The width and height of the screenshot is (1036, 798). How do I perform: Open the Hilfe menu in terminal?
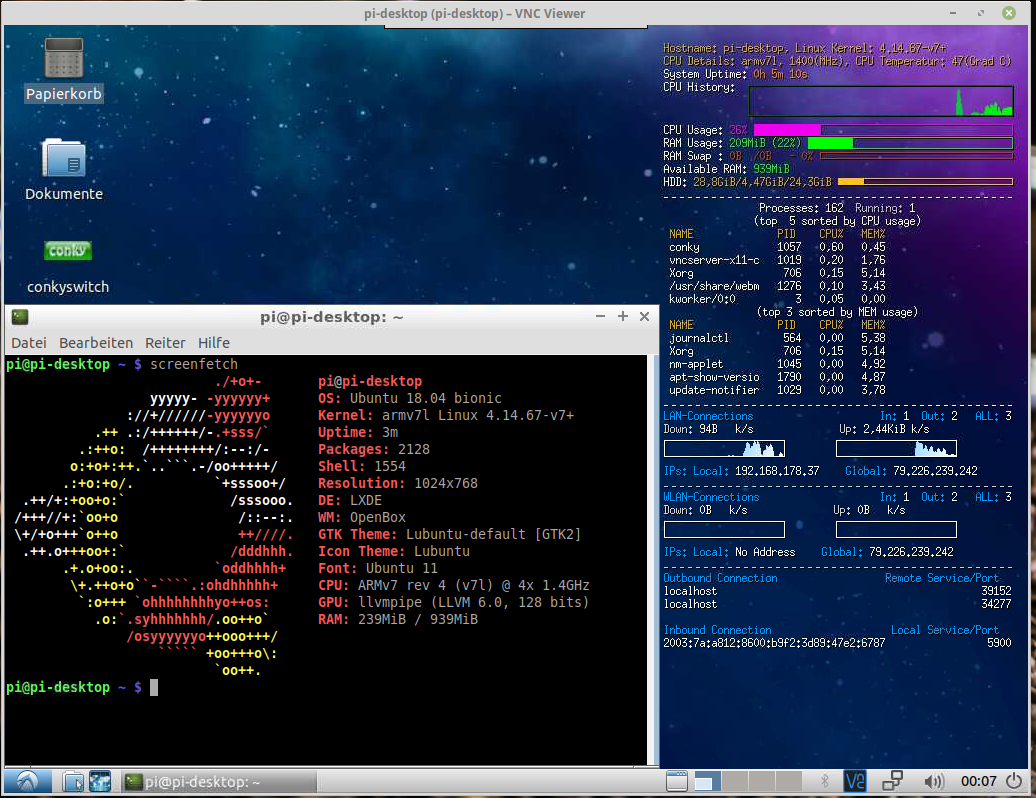(214, 342)
